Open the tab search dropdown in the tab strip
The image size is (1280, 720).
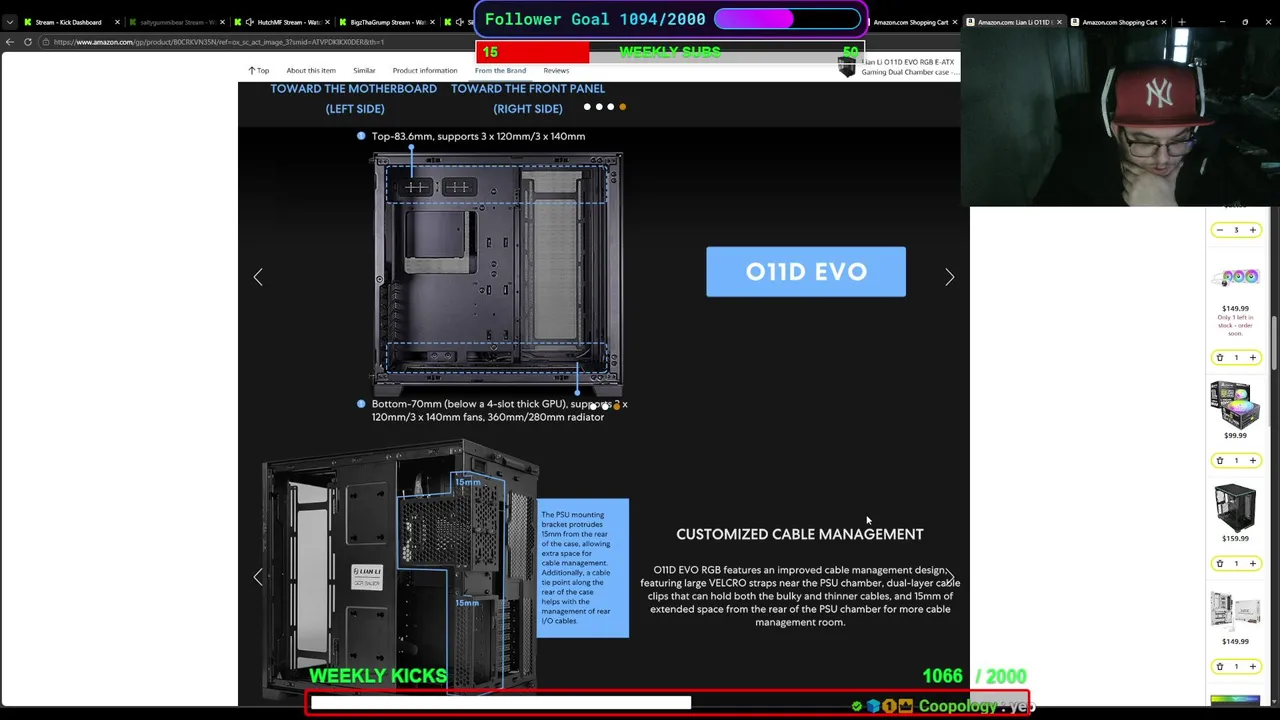click(x=10, y=22)
